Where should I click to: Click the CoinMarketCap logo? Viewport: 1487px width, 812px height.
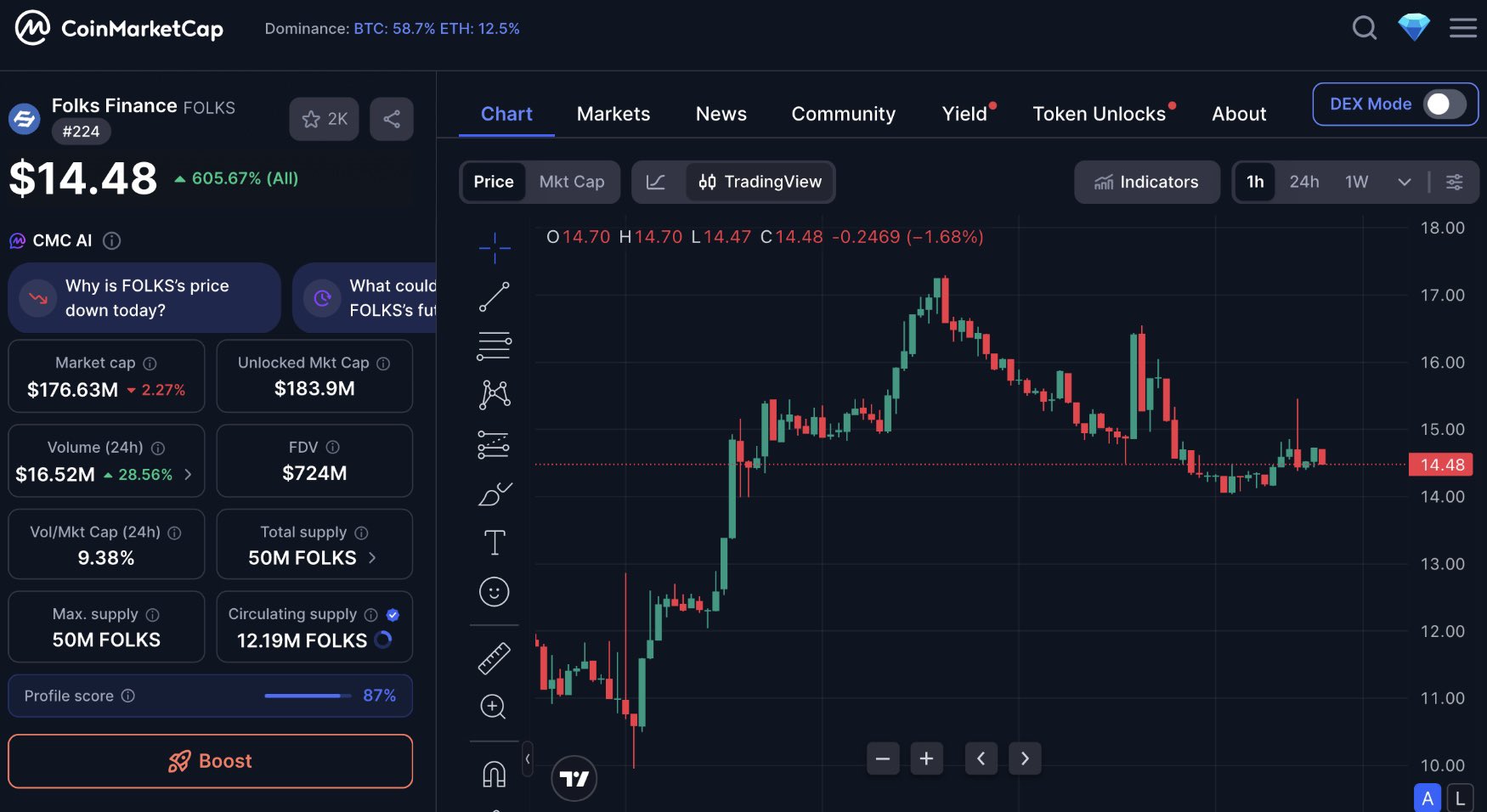click(x=119, y=28)
